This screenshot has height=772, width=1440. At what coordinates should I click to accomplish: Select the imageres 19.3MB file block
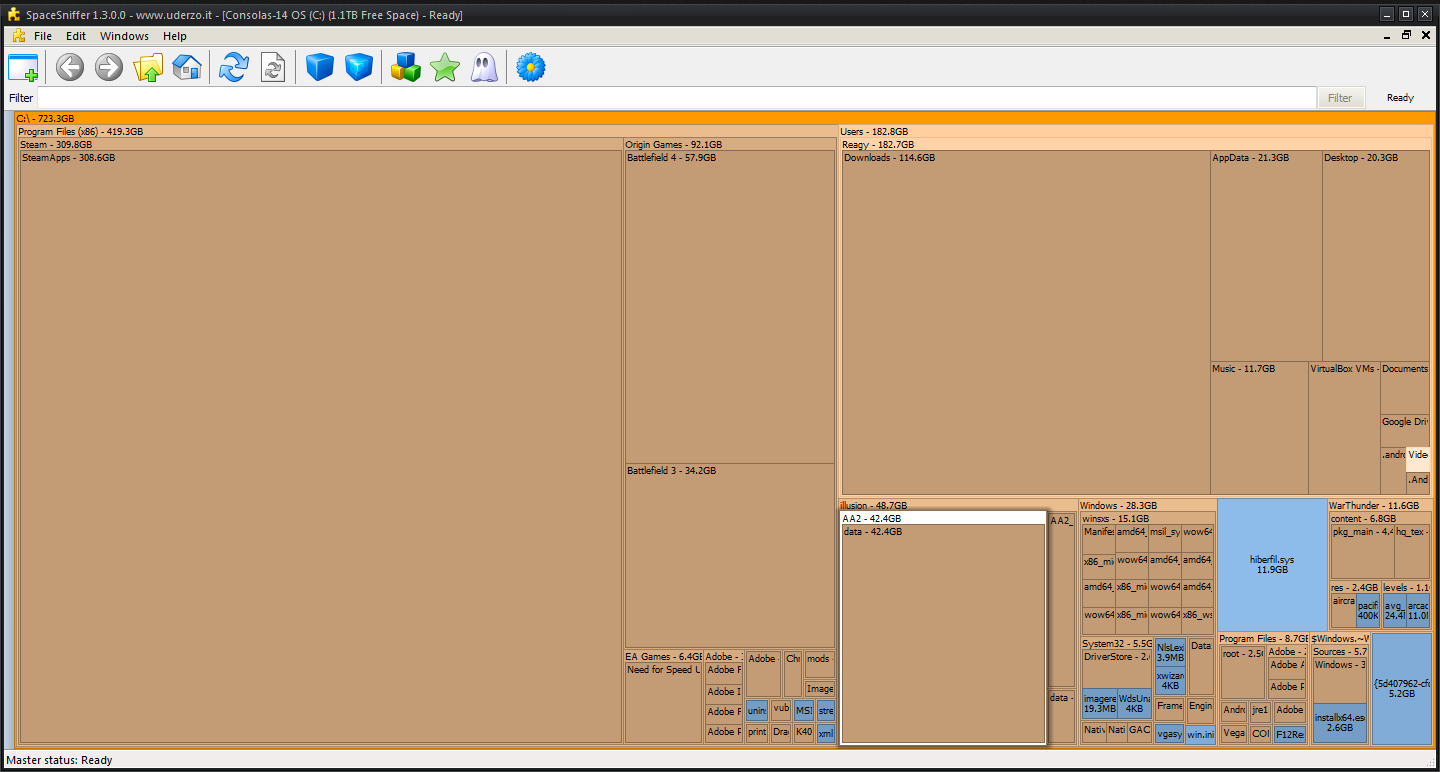pyautogui.click(x=1100, y=703)
